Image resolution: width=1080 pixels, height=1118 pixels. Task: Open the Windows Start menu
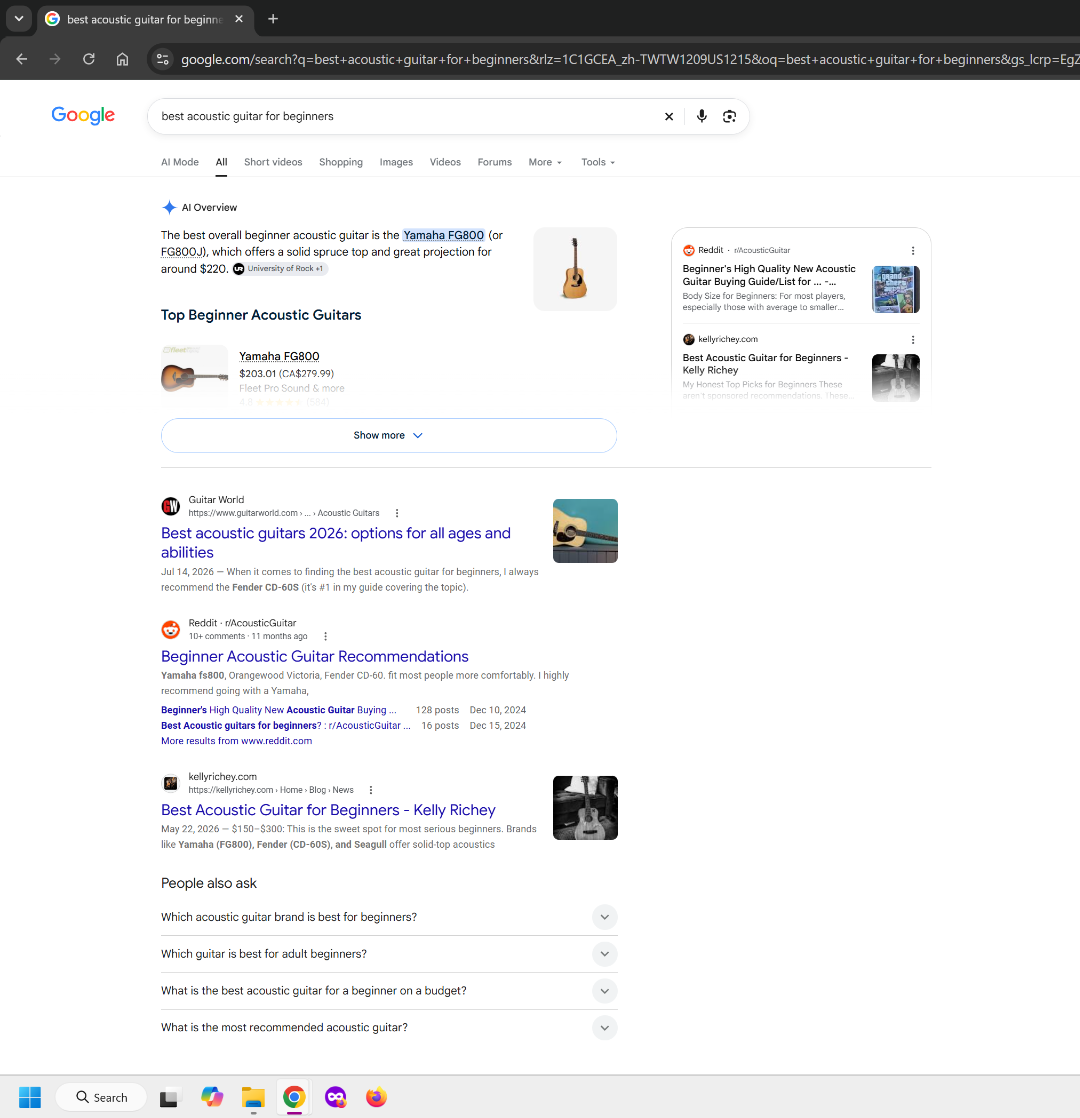coord(30,1097)
